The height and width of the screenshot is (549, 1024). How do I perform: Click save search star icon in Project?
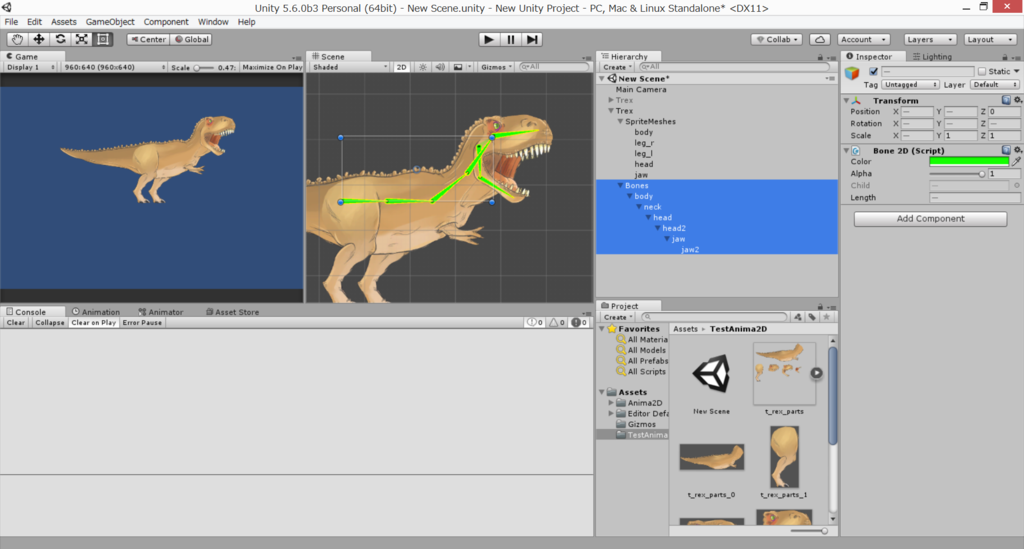click(x=826, y=317)
